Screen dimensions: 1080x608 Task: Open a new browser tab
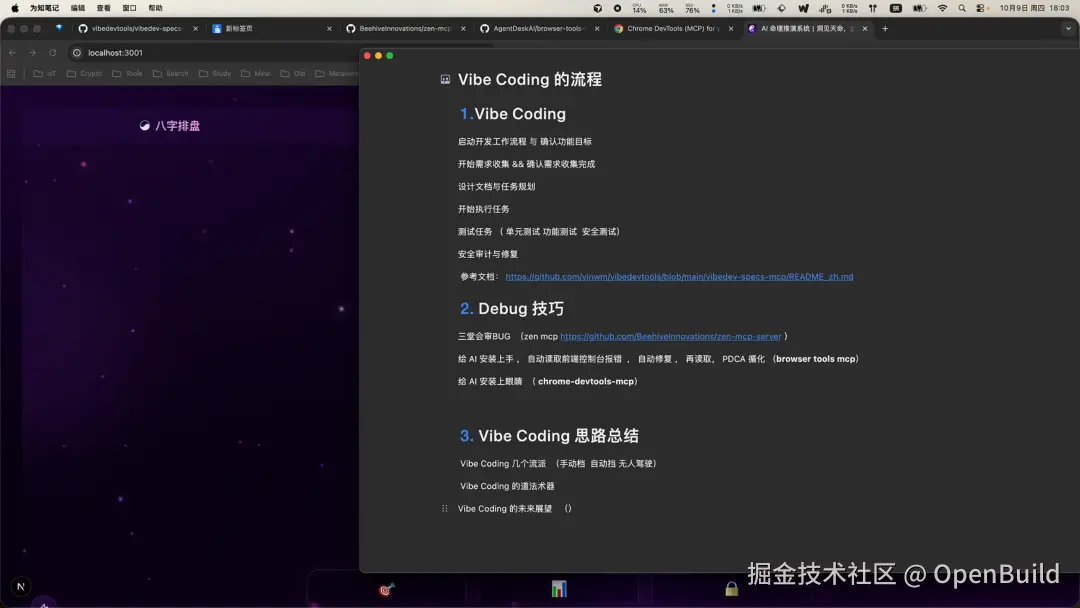[885, 29]
